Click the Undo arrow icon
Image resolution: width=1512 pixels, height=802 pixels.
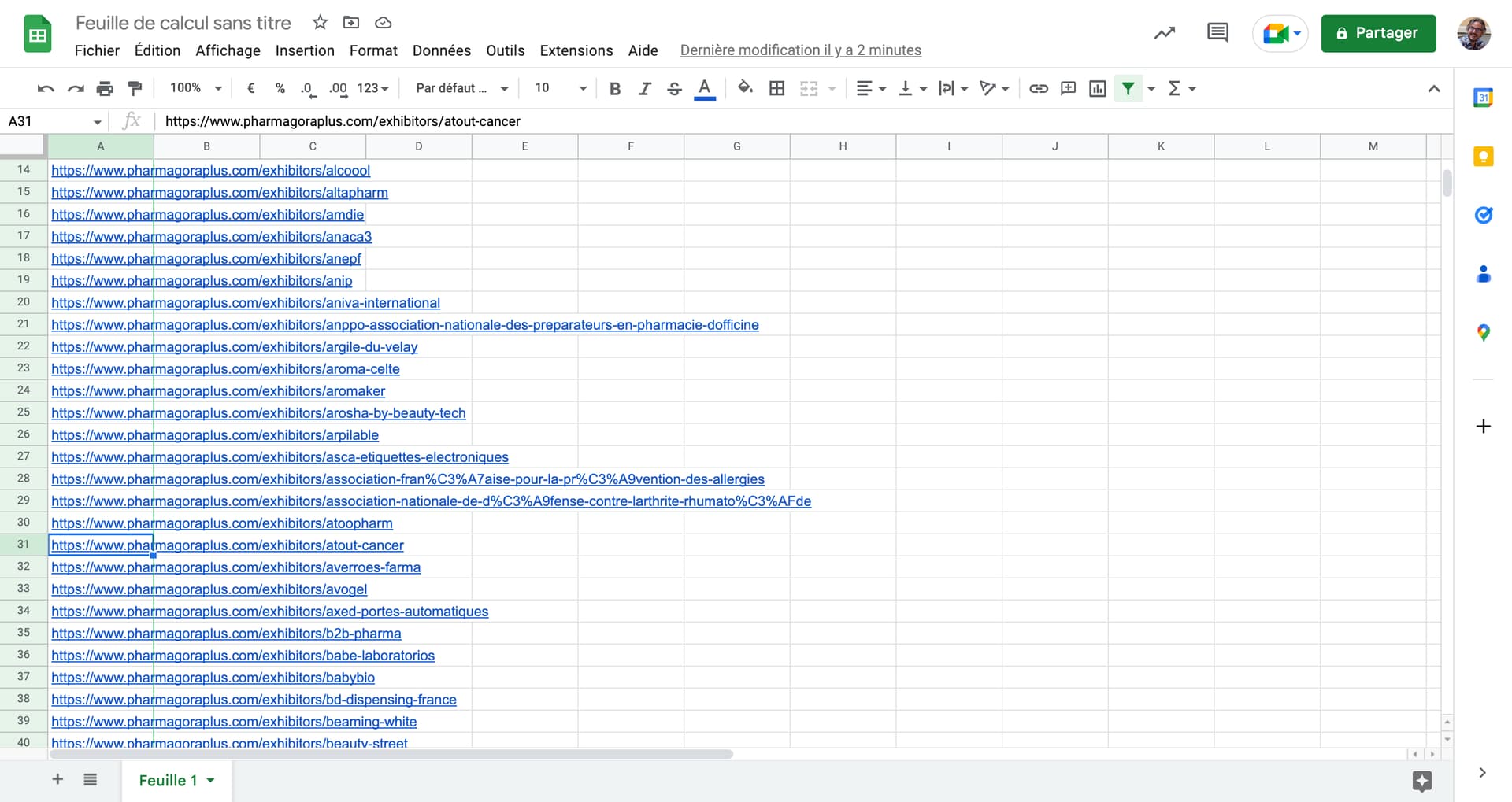pos(46,89)
